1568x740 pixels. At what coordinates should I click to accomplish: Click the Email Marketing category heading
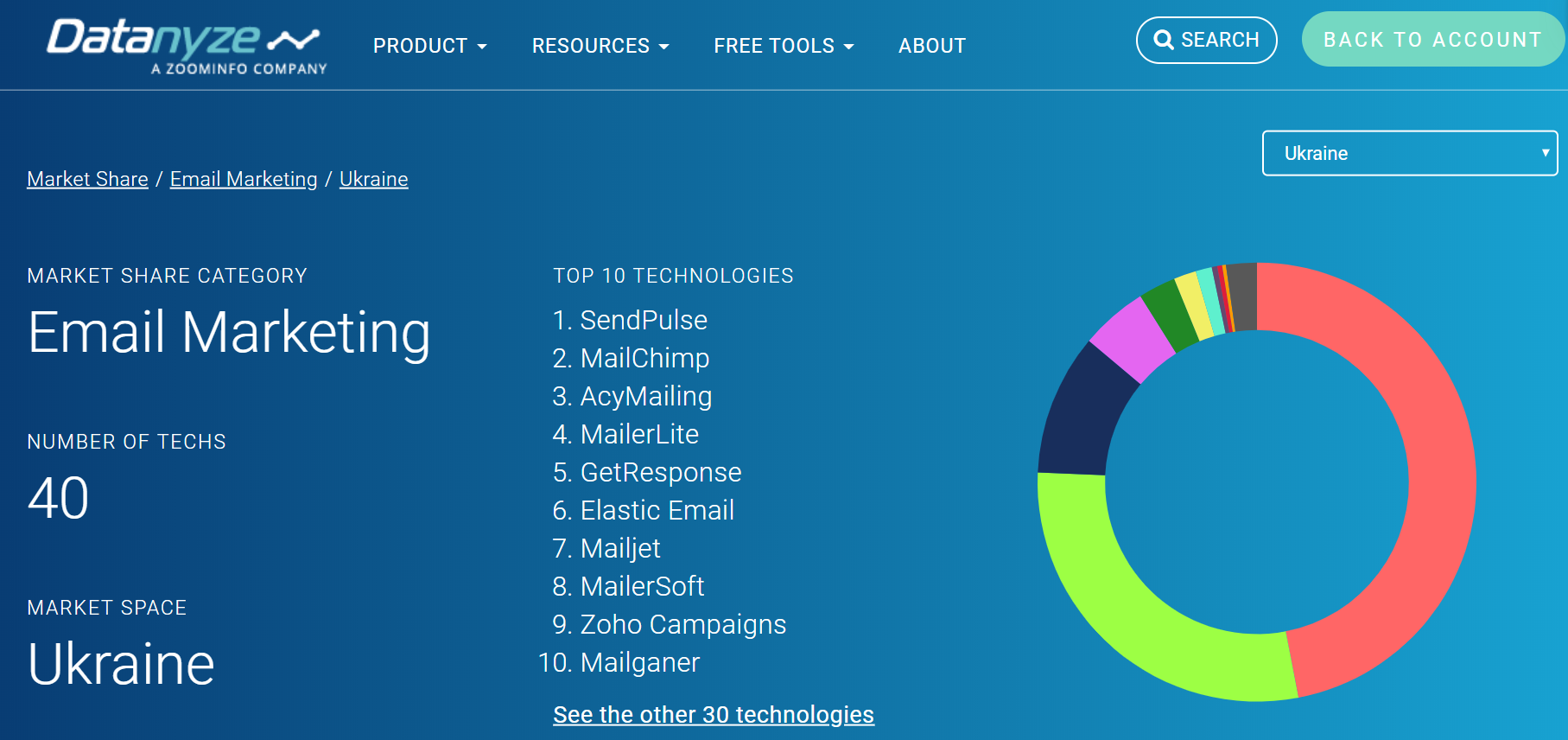229,333
